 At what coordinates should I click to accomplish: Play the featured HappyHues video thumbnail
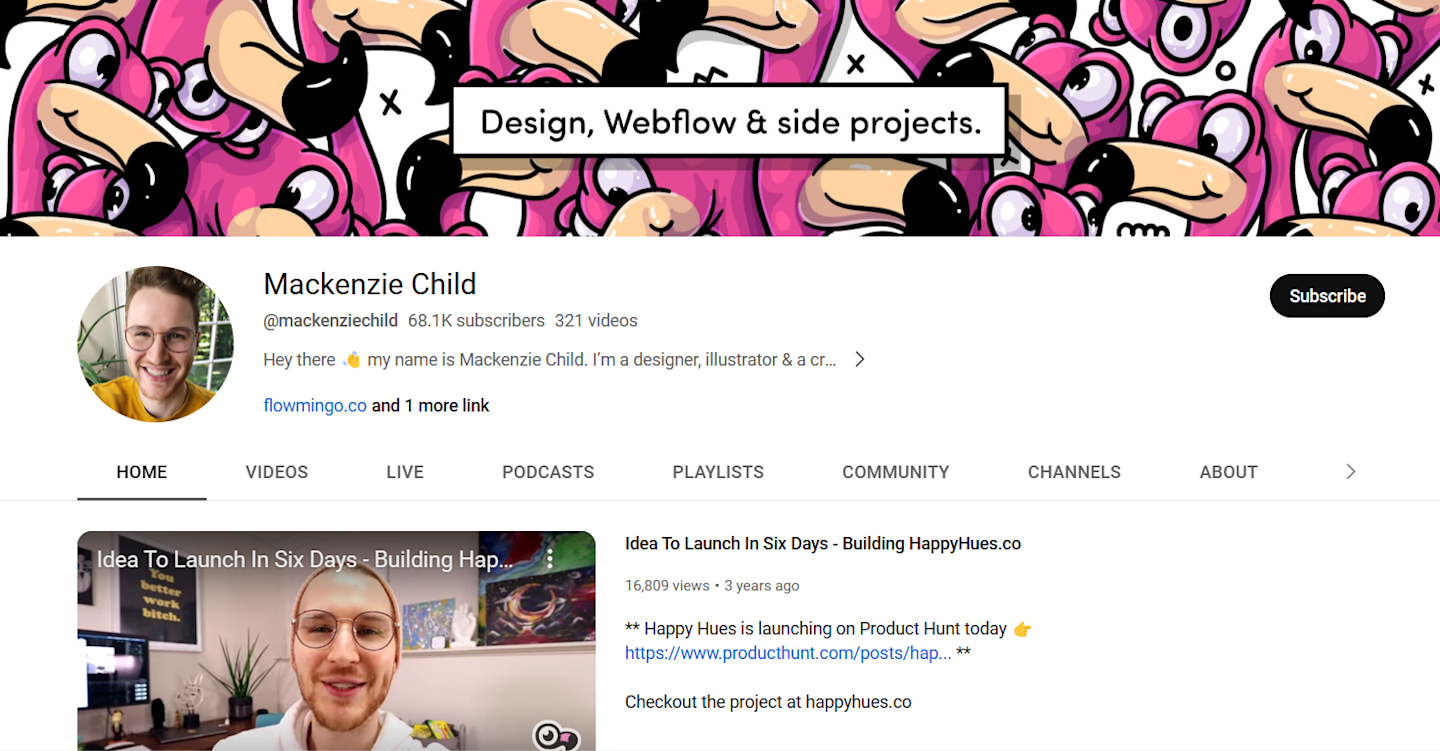tap(336, 641)
